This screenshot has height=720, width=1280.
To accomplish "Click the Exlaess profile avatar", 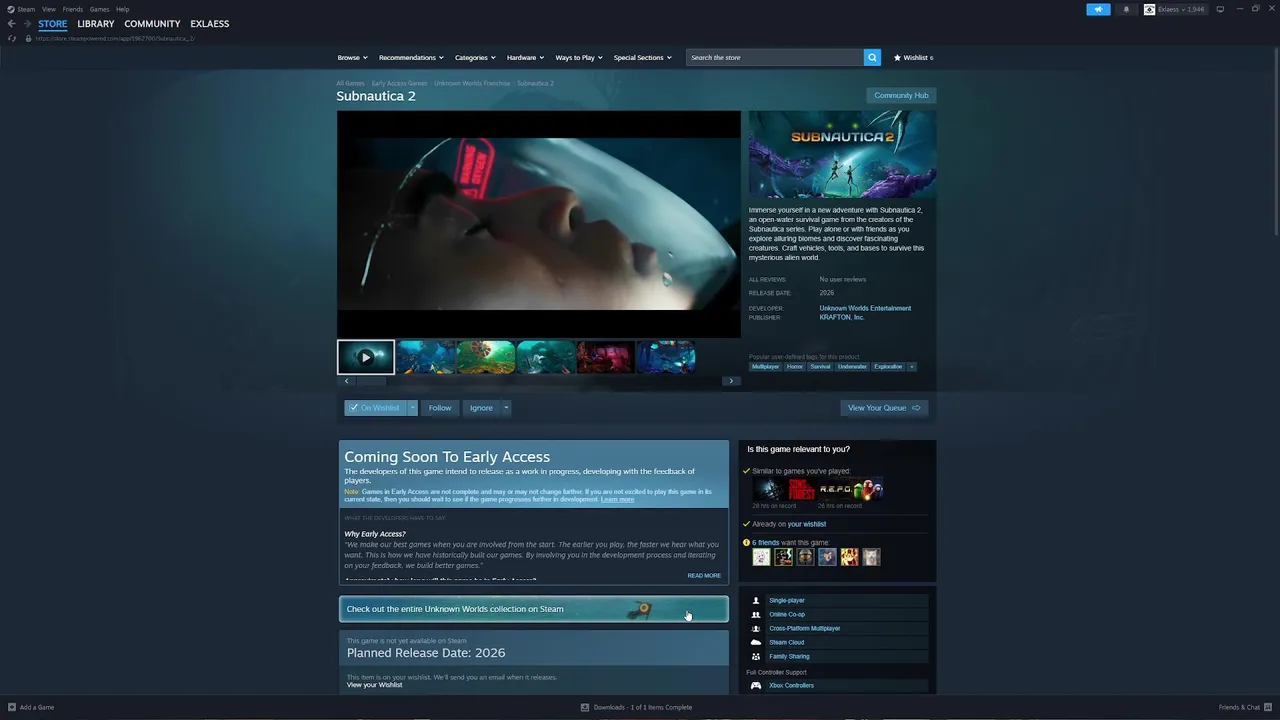I will [1149, 9].
